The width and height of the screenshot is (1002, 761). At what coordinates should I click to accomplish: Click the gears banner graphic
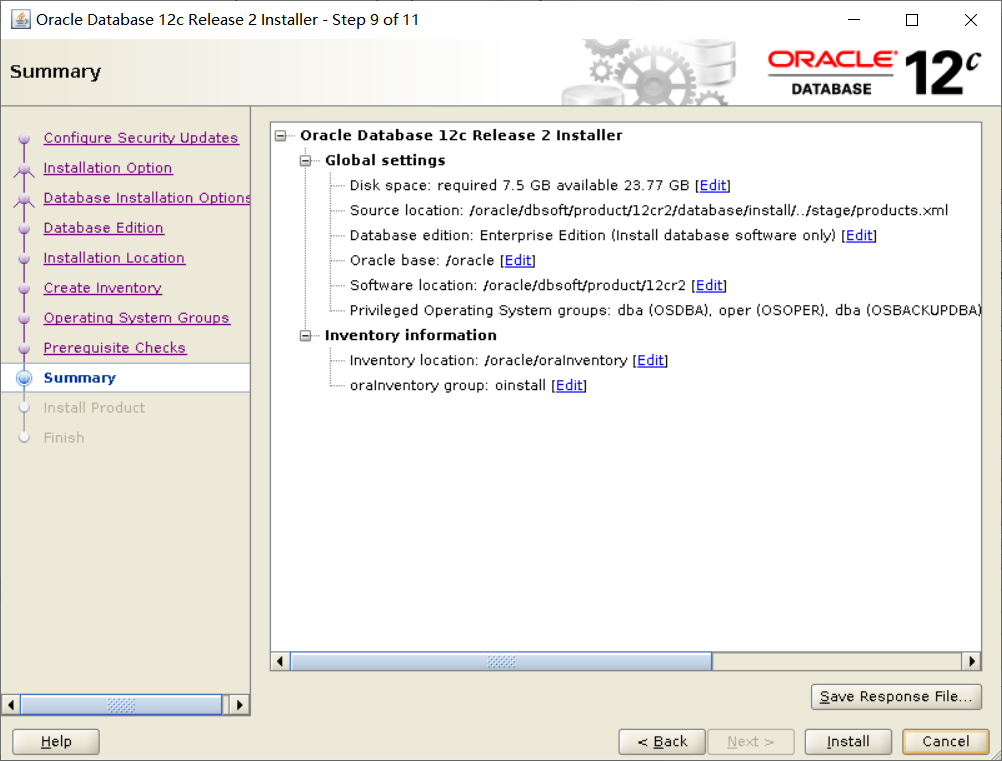point(650,70)
